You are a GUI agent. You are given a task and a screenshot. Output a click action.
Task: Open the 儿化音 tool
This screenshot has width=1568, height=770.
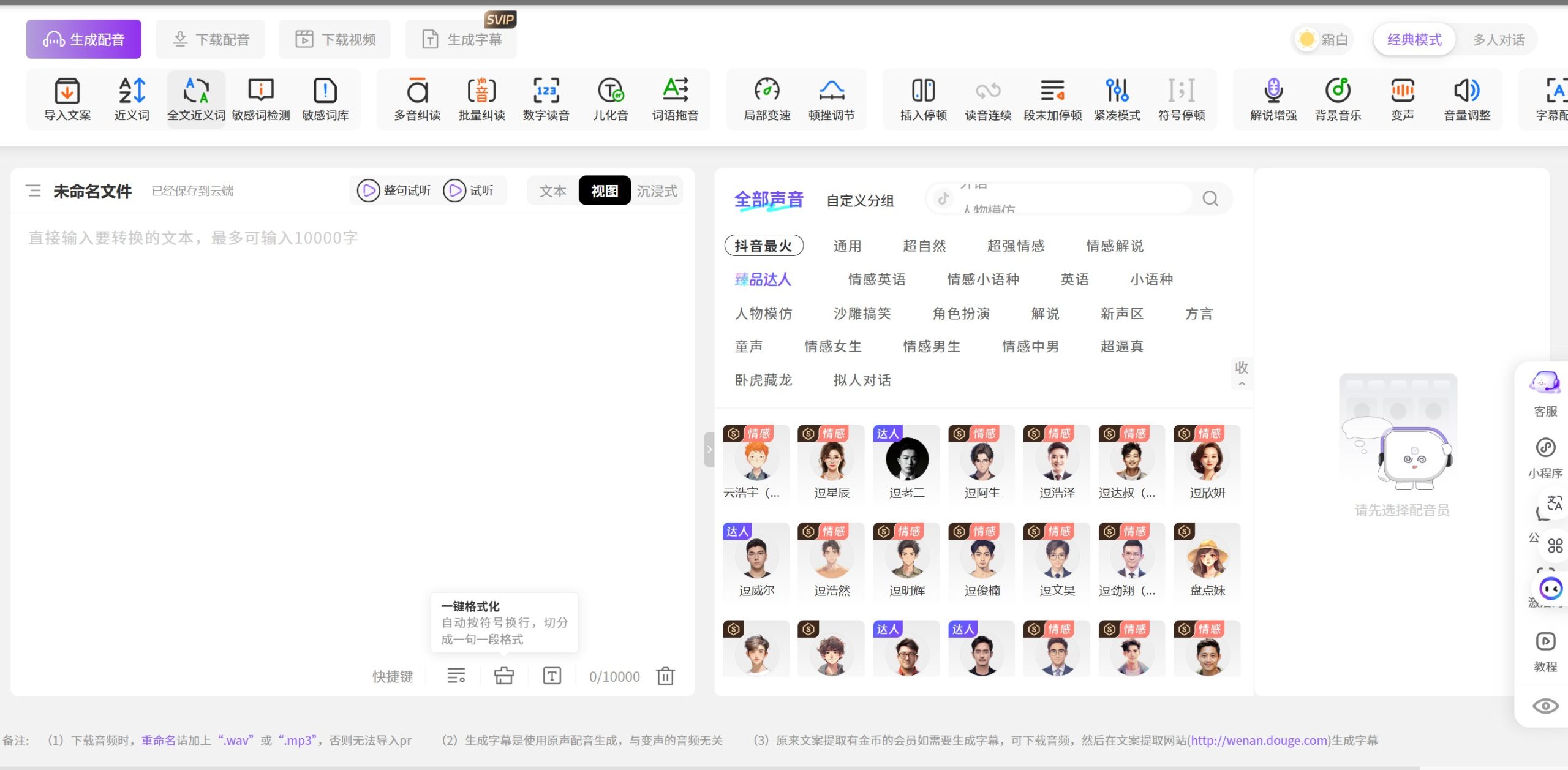point(610,99)
